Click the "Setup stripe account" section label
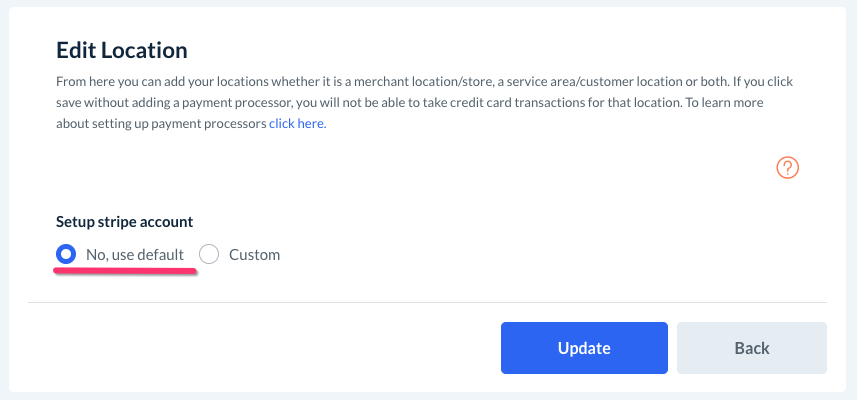 (x=124, y=221)
